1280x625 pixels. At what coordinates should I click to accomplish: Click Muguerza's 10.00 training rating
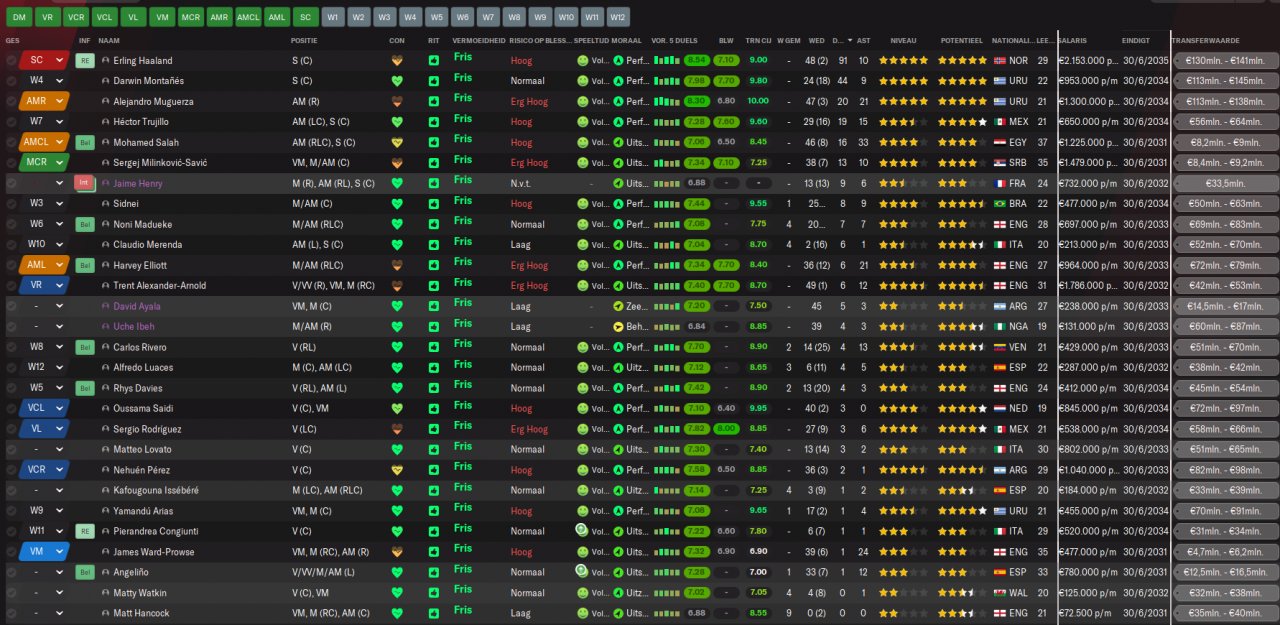758,101
